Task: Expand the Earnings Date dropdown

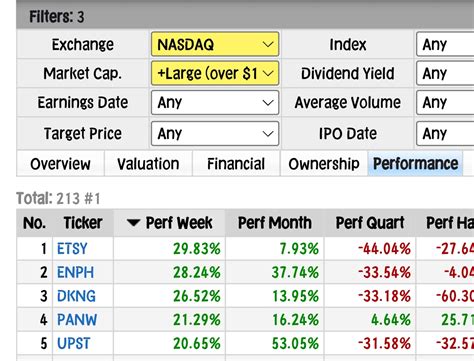Action: [215, 102]
